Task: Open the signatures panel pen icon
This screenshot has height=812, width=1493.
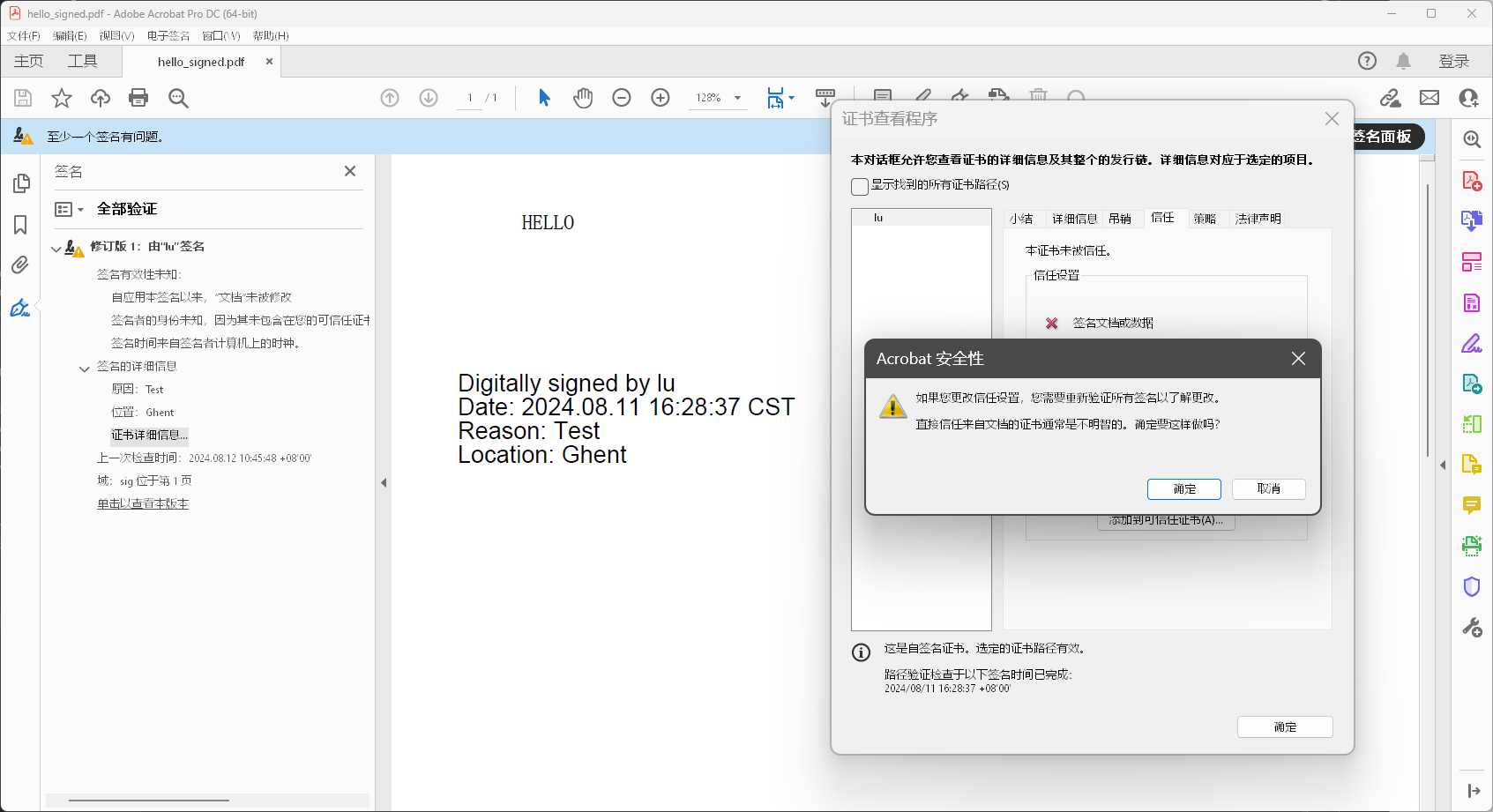Action: click(20, 308)
